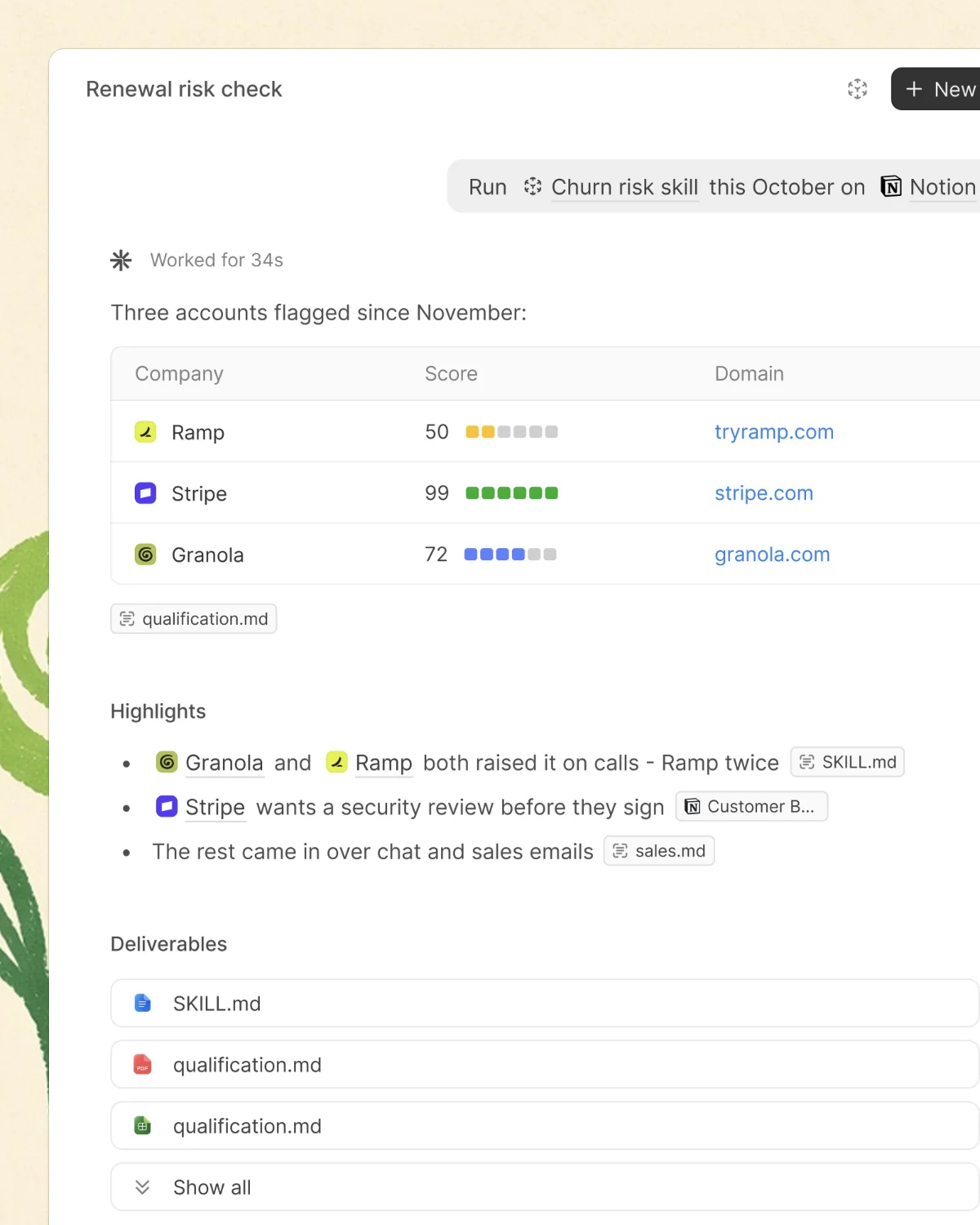Click the New button
The height and width of the screenshot is (1225, 980).
pos(936,89)
